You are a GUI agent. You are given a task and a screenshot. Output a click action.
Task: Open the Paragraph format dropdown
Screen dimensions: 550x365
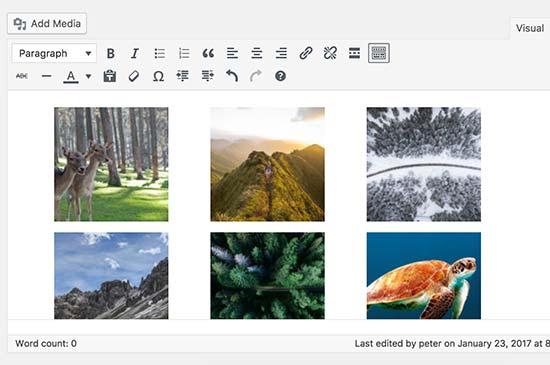54,53
